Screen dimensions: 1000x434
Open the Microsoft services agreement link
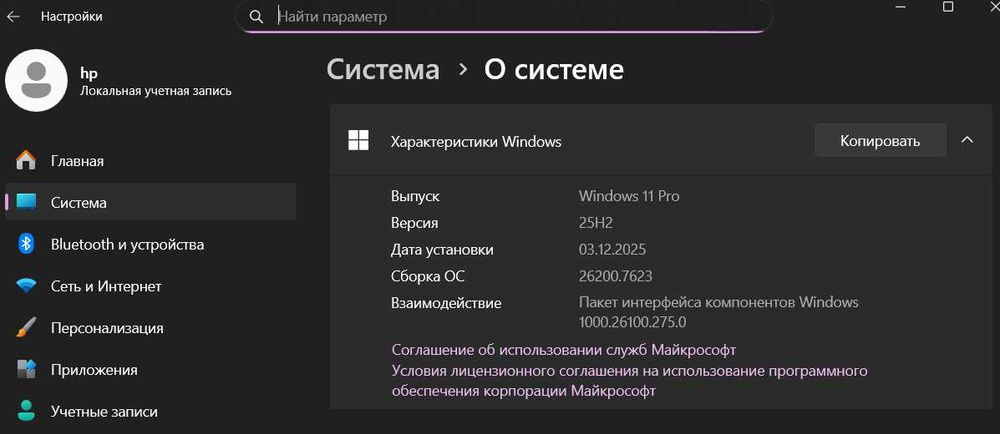click(x=563, y=350)
